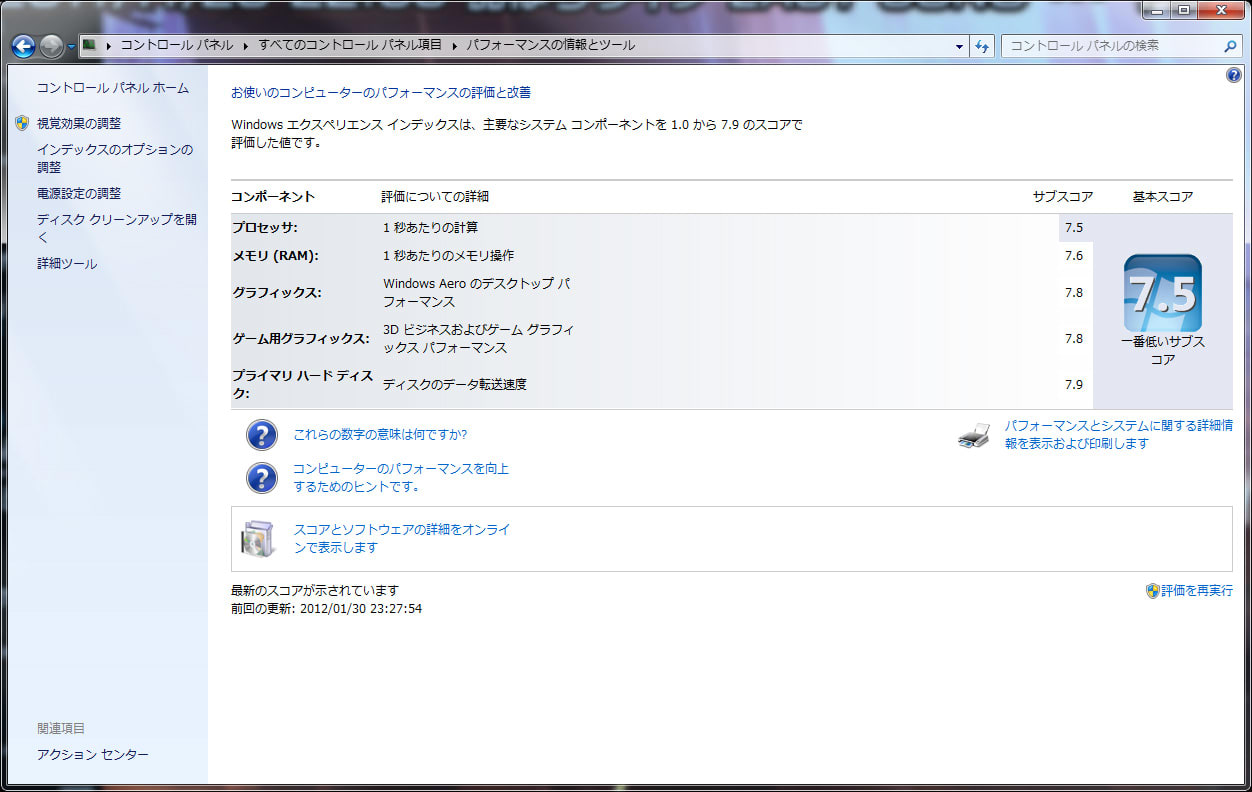Screen dimensions: 1252x792
Task: Open アクション センター link
Action: point(93,754)
